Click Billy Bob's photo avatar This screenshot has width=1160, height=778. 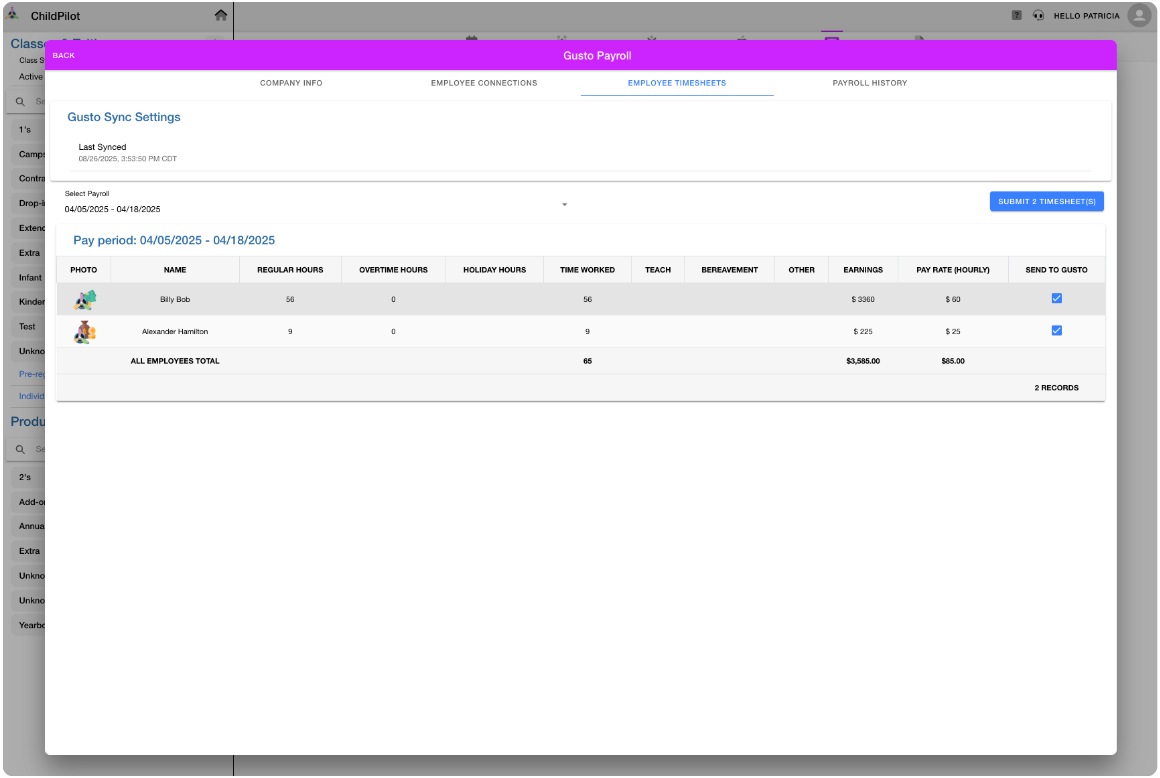tap(84, 300)
